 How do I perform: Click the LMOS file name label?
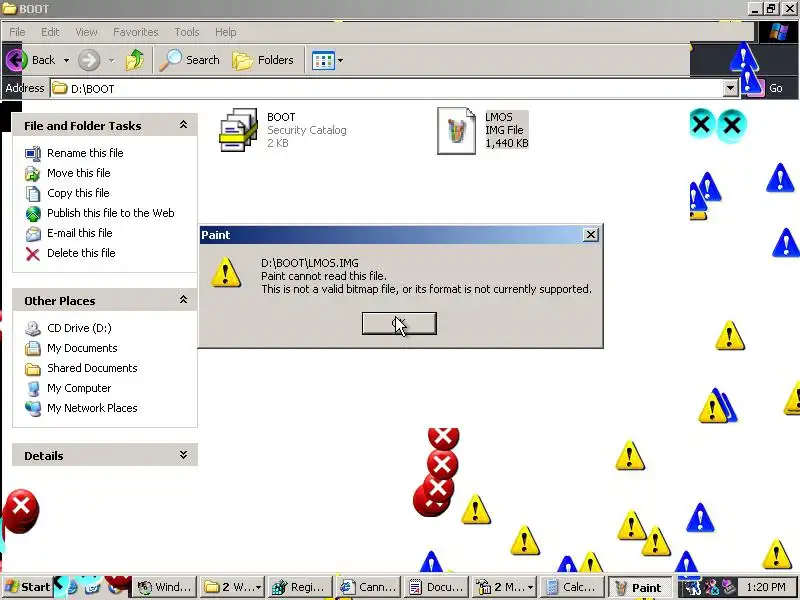498,117
